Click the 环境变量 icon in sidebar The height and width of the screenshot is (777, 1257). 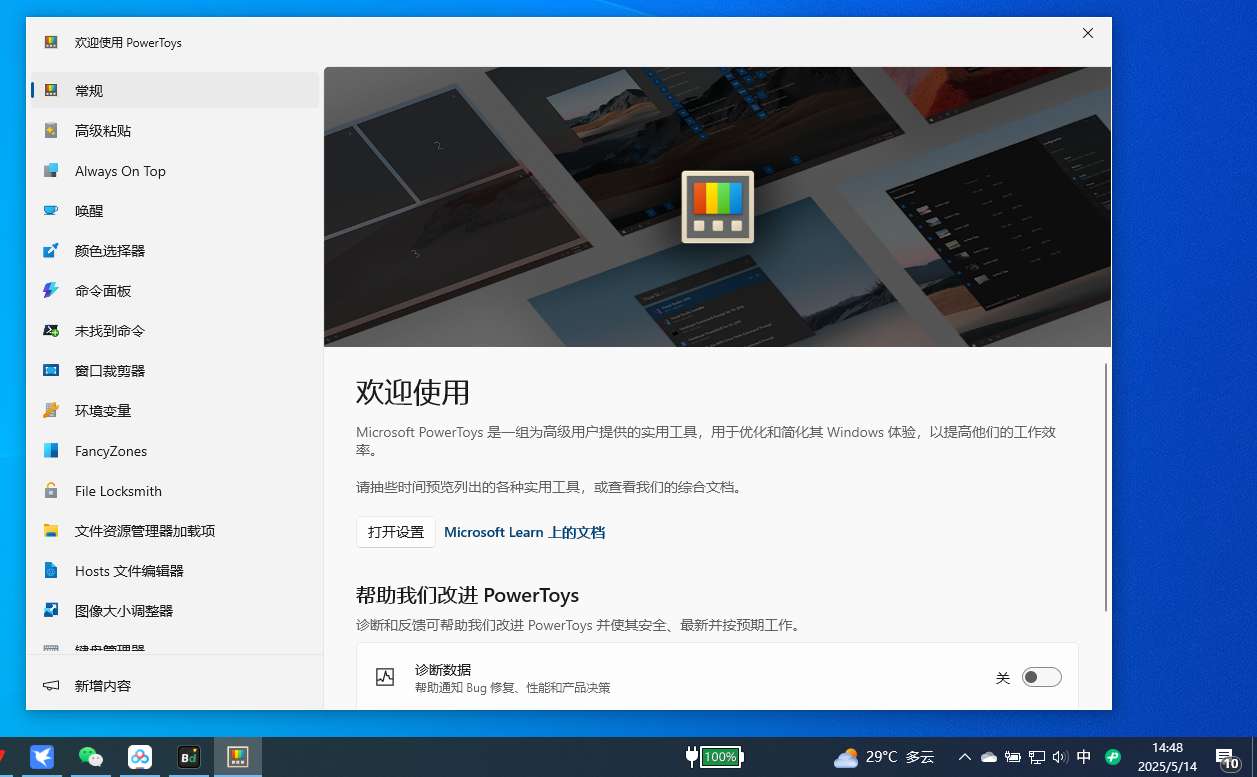pyautogui.click(x=51, y=411)
